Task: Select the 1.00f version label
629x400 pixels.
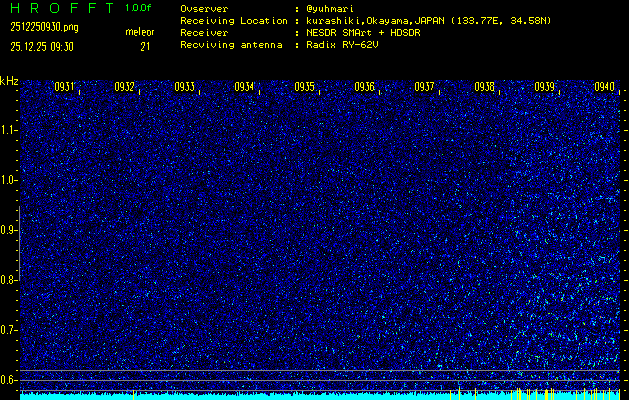Action: [x=138, y=8]
